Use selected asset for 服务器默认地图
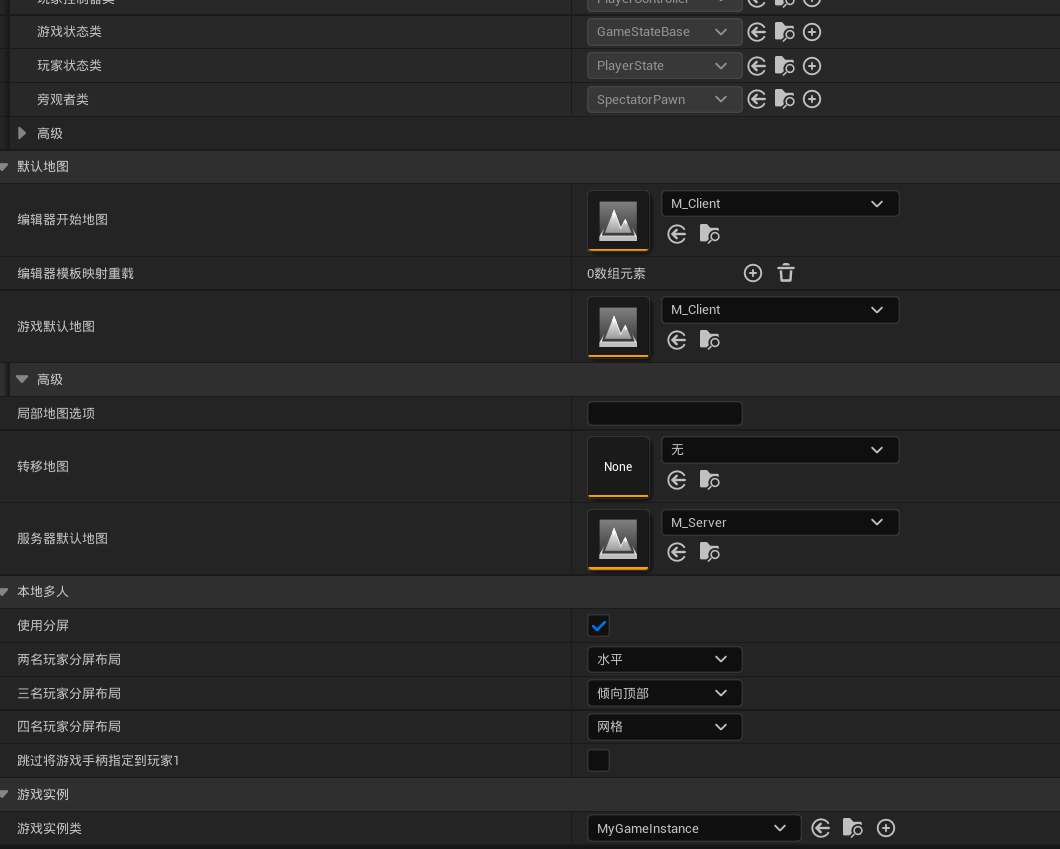The width and height of the screenshot is (1060, 849). [x=677, y=552]
